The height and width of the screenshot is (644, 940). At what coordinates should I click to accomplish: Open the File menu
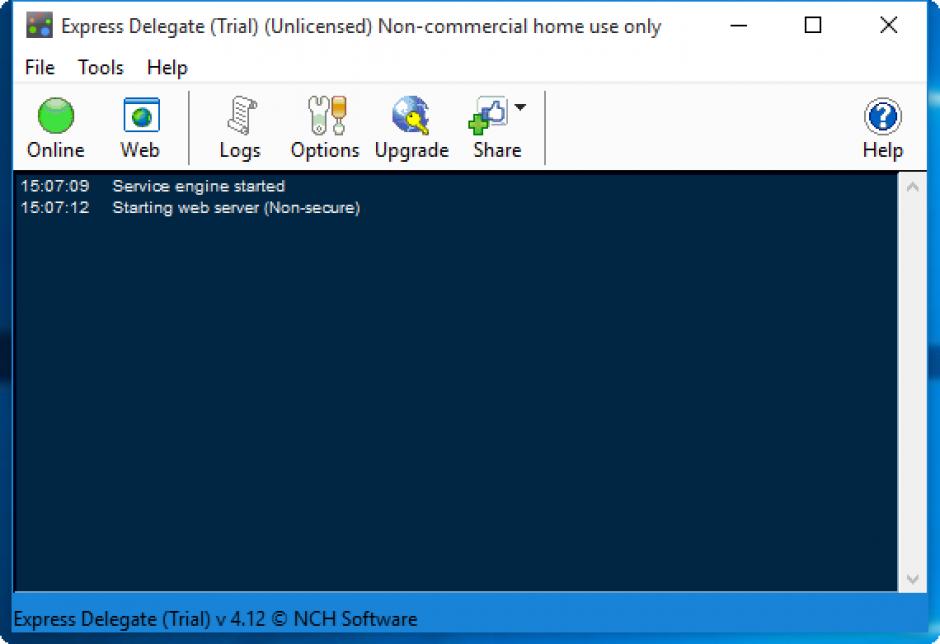(x=40, y=67)
